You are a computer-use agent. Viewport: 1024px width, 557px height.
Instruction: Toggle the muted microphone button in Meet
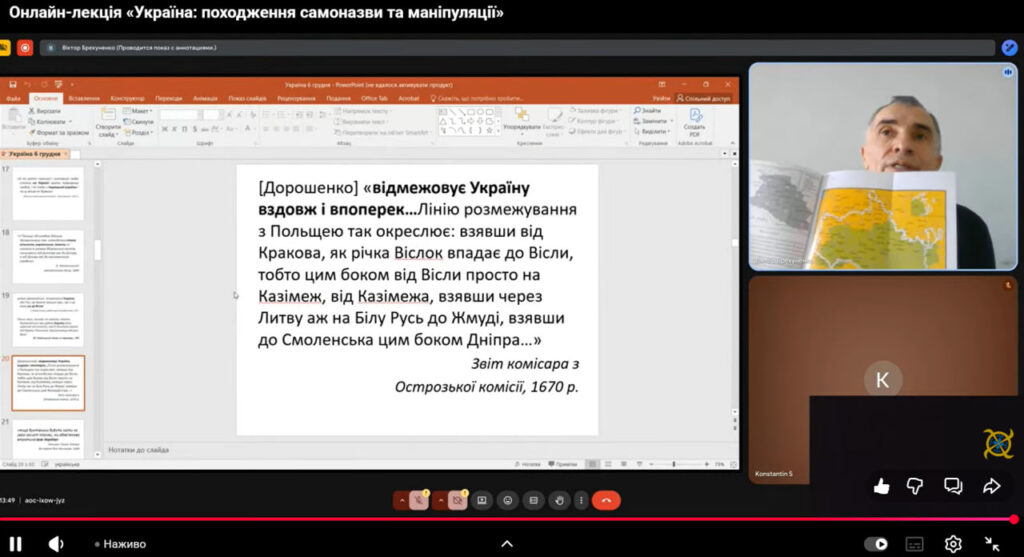coord(418,499)
